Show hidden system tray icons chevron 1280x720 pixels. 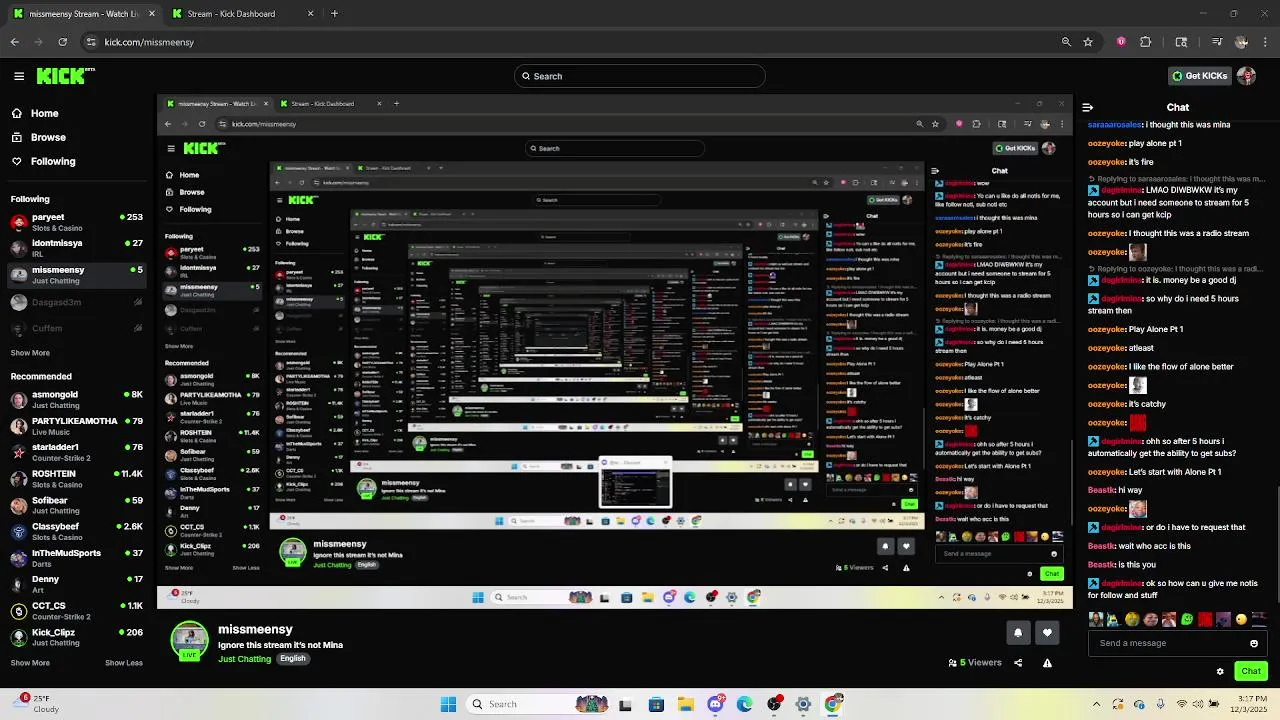pos(1096,704)
